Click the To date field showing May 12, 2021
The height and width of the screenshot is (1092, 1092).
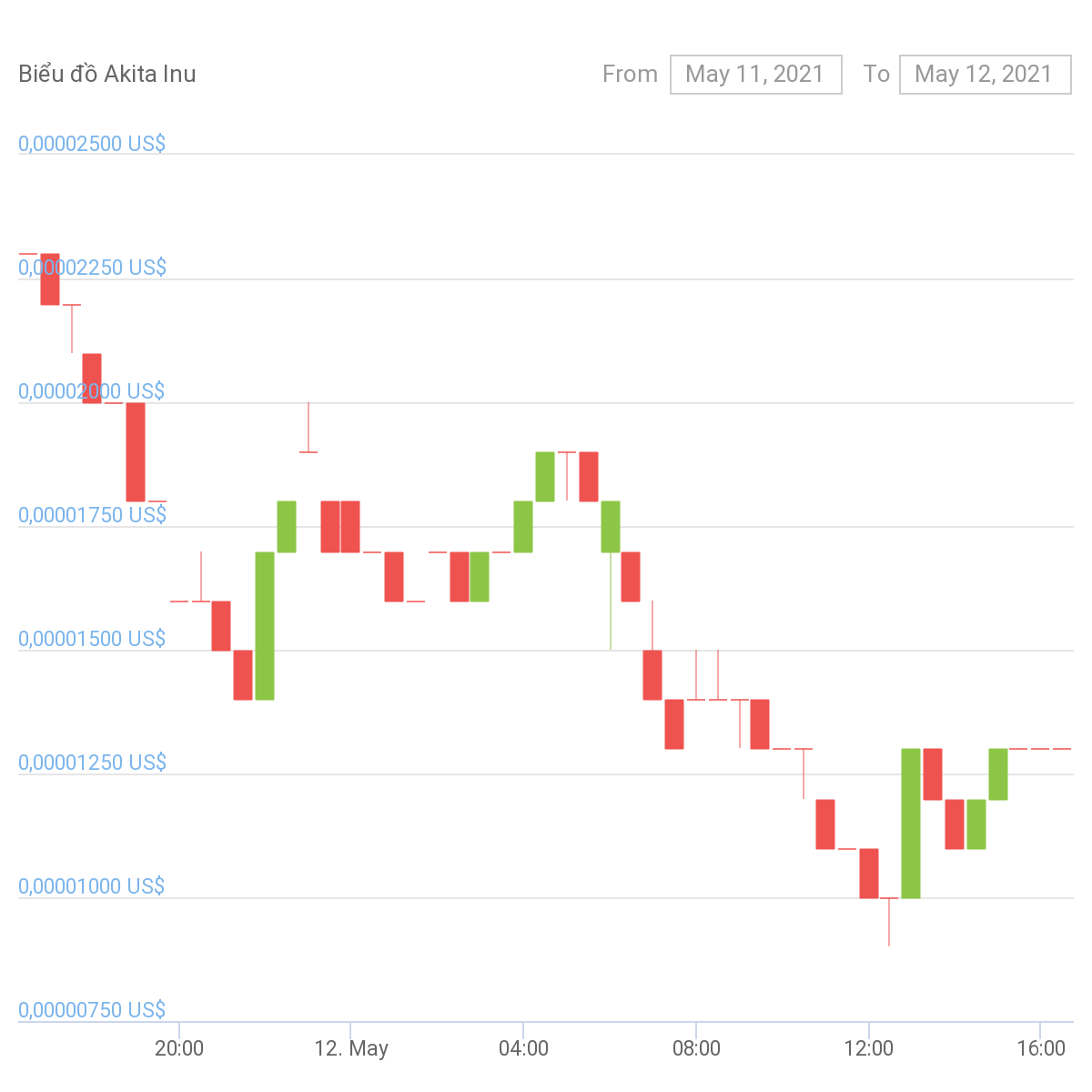point(985,75)
